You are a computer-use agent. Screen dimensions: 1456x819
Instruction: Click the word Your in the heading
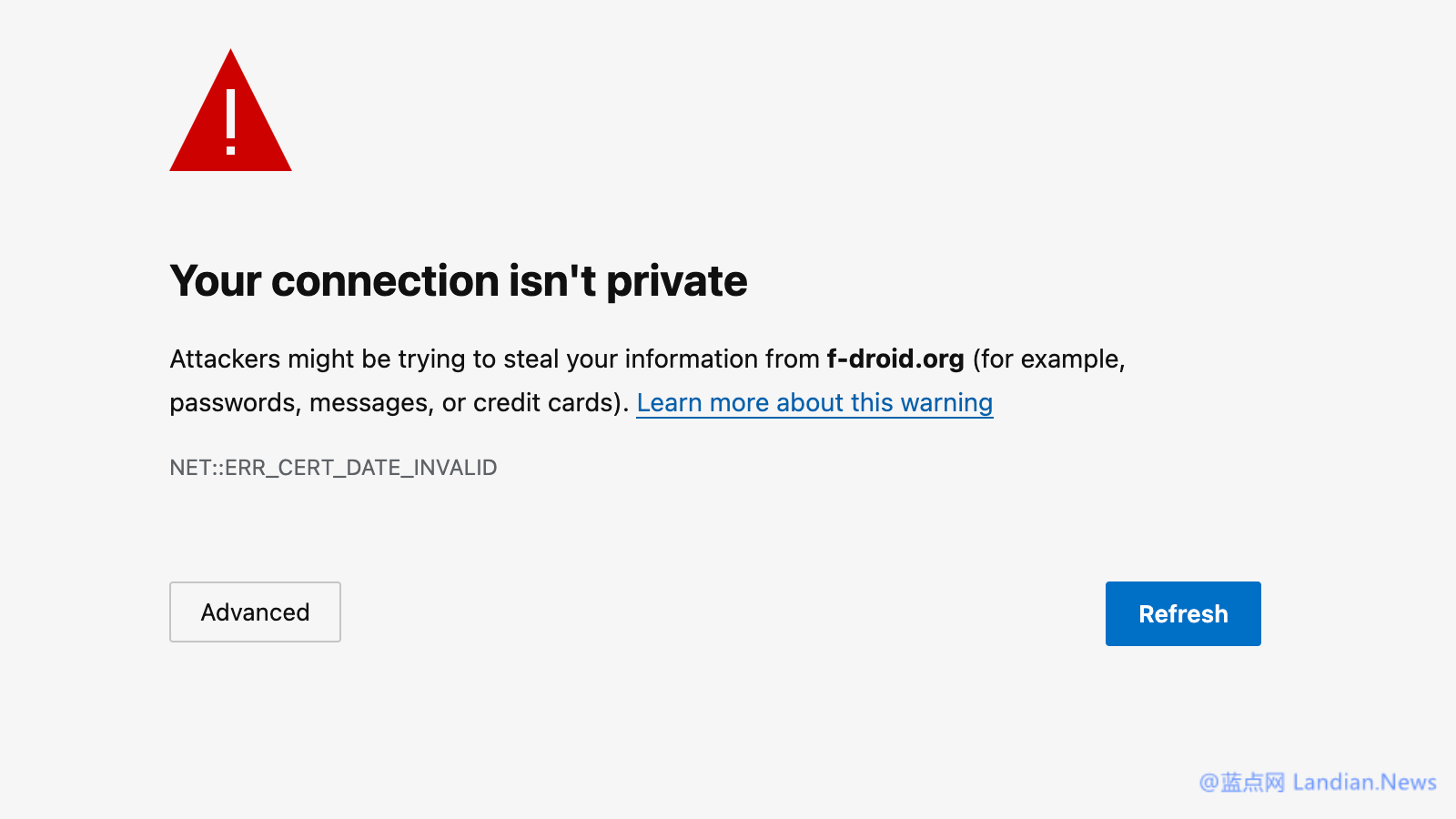[216, 281]
